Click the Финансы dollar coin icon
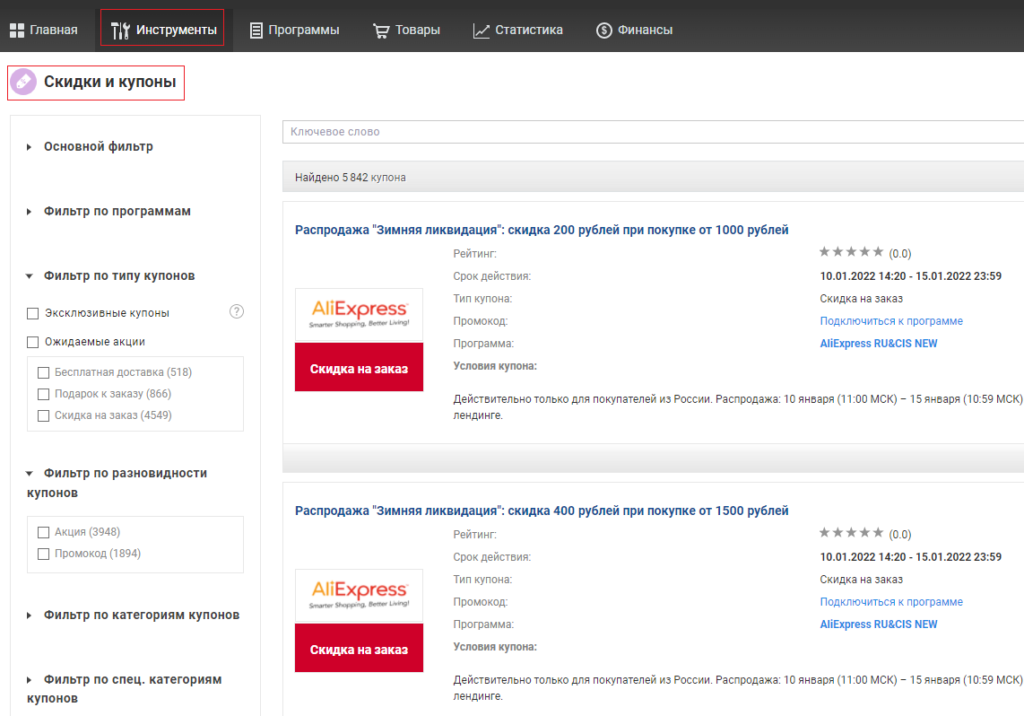 604,30
